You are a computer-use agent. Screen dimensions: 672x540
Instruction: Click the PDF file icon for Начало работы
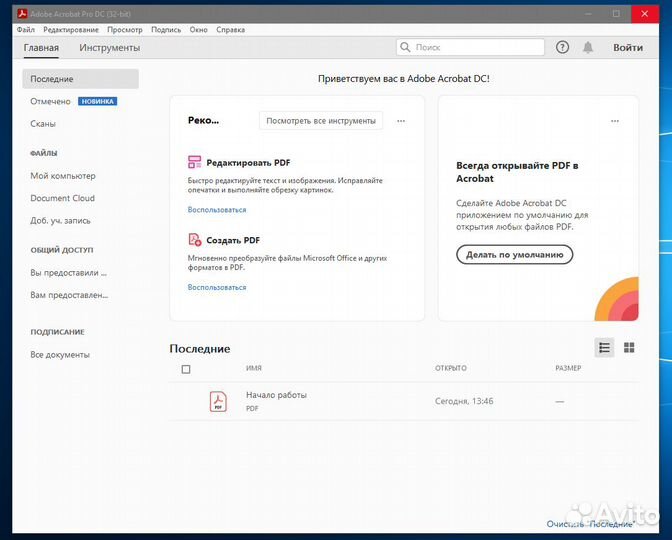coord(218,402)
